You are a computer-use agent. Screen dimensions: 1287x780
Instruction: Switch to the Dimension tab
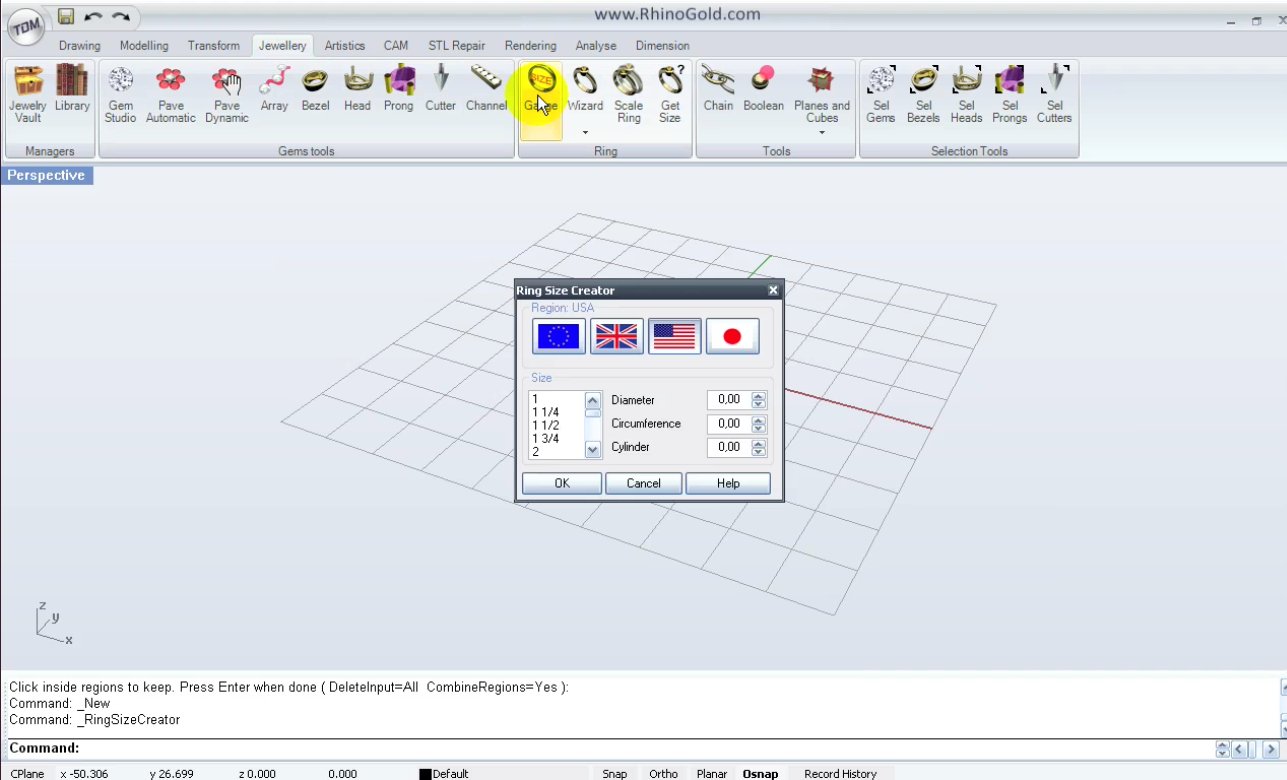click(x=663, y=45)
